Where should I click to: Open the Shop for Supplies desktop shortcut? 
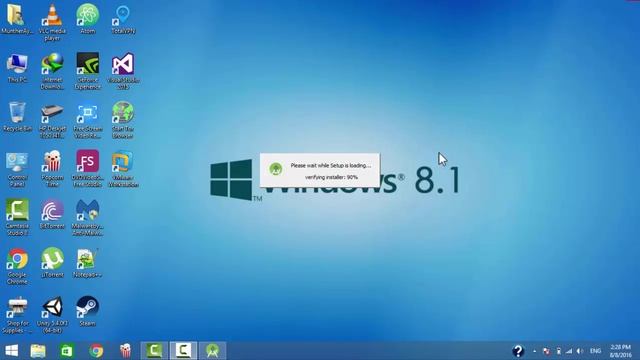tap(17, 315)
